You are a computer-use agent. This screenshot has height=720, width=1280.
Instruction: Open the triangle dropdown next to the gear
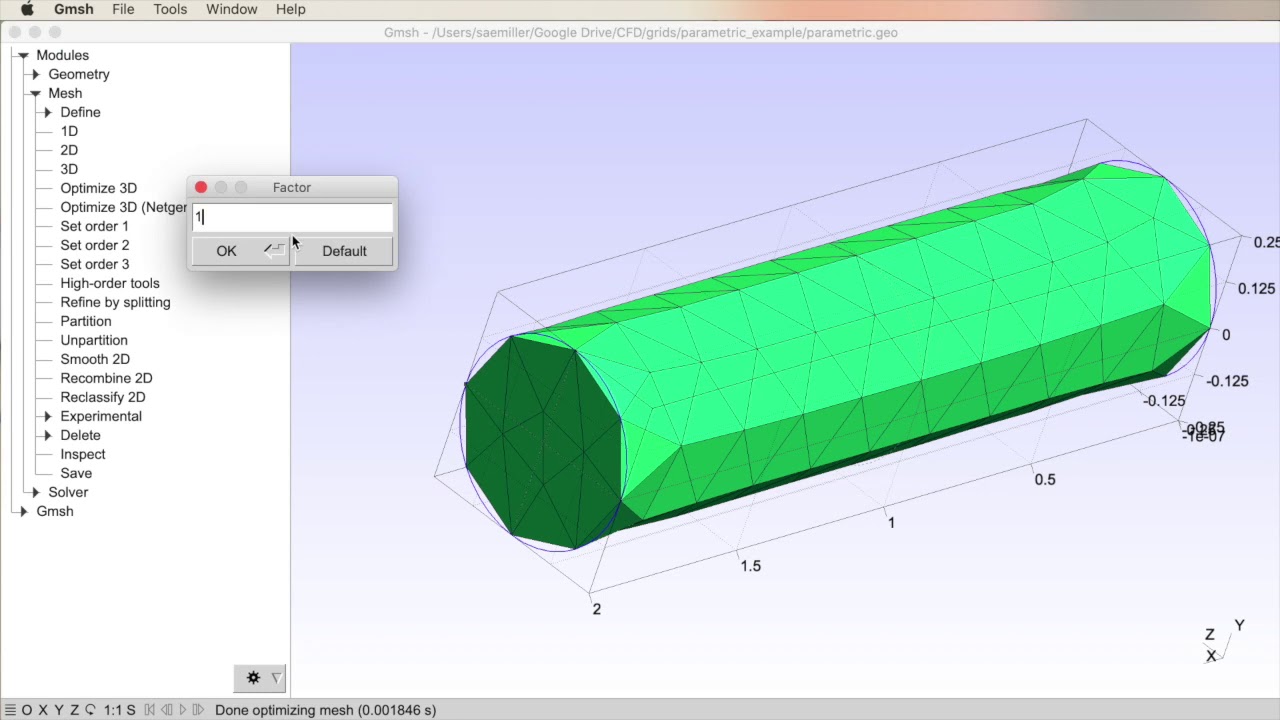276,678
